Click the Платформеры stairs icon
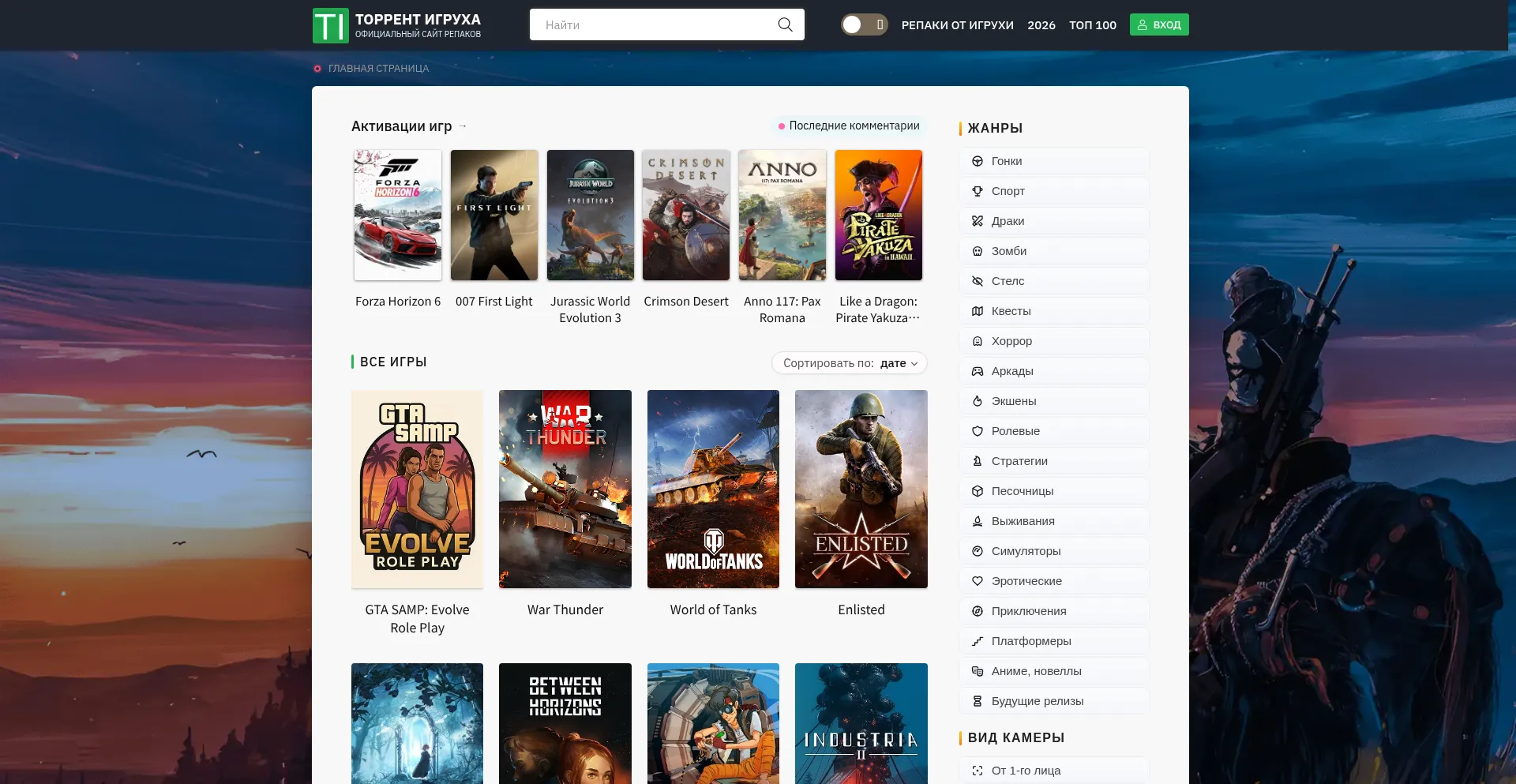The image size is (1516, 784). pyautogui.click(x=978, y=641)
